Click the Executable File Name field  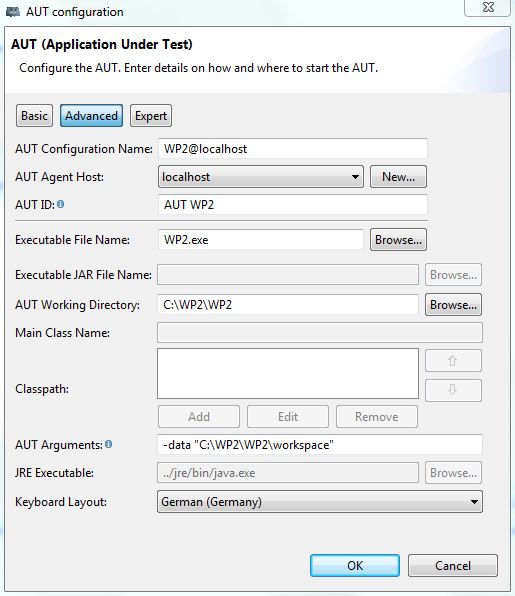(261, 240)
